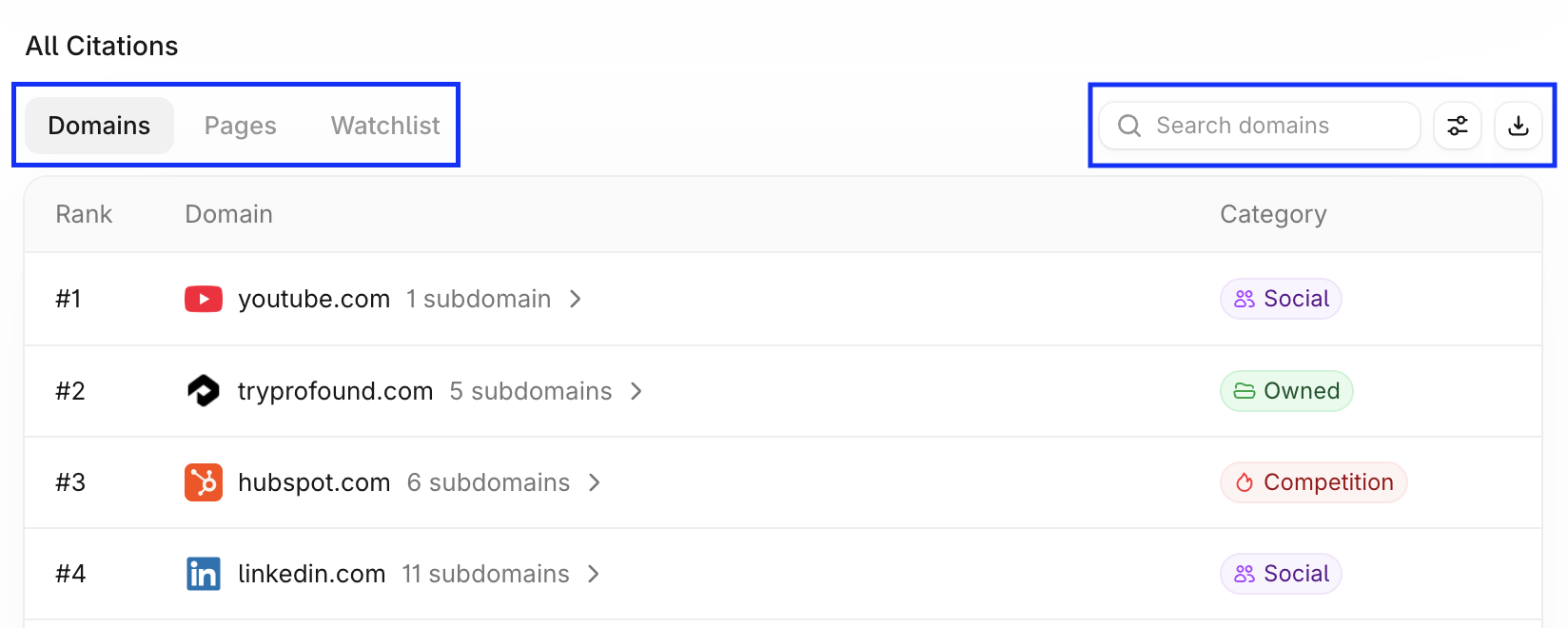
Task: Open the hubspot.com domain link
Action: (314, 482)
